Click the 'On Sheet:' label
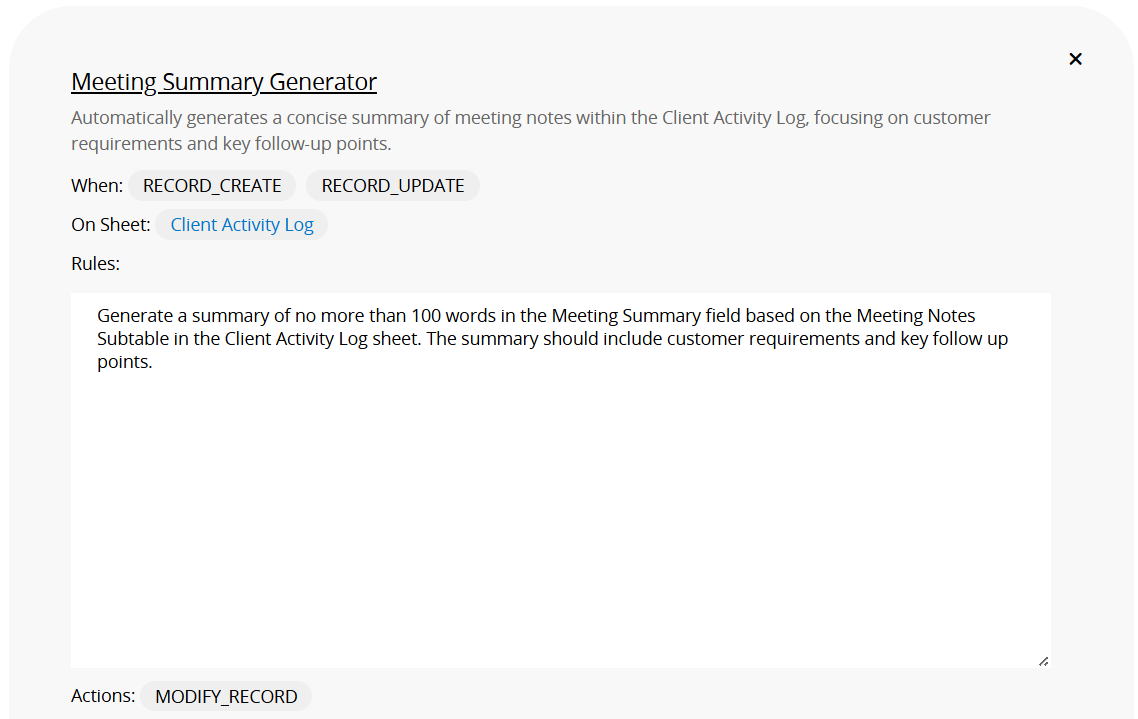This screenshot has height=719, width=1138. [x=111, y=225]
